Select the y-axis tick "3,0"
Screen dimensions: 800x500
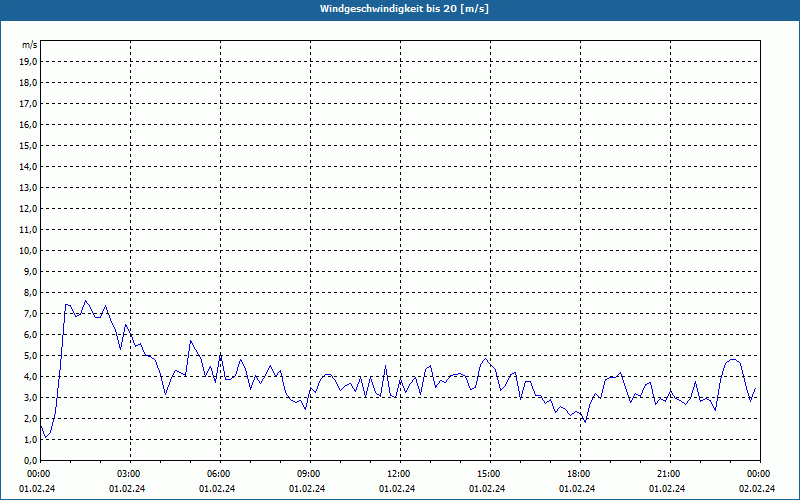point(30,397)
